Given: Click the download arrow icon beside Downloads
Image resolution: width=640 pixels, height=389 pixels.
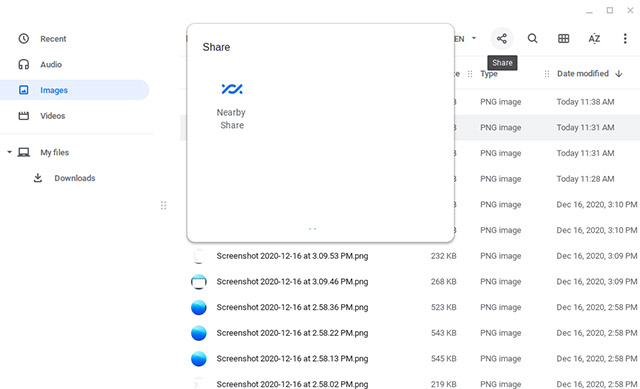Looking at the screenshot, I should [x=38, y=178].
